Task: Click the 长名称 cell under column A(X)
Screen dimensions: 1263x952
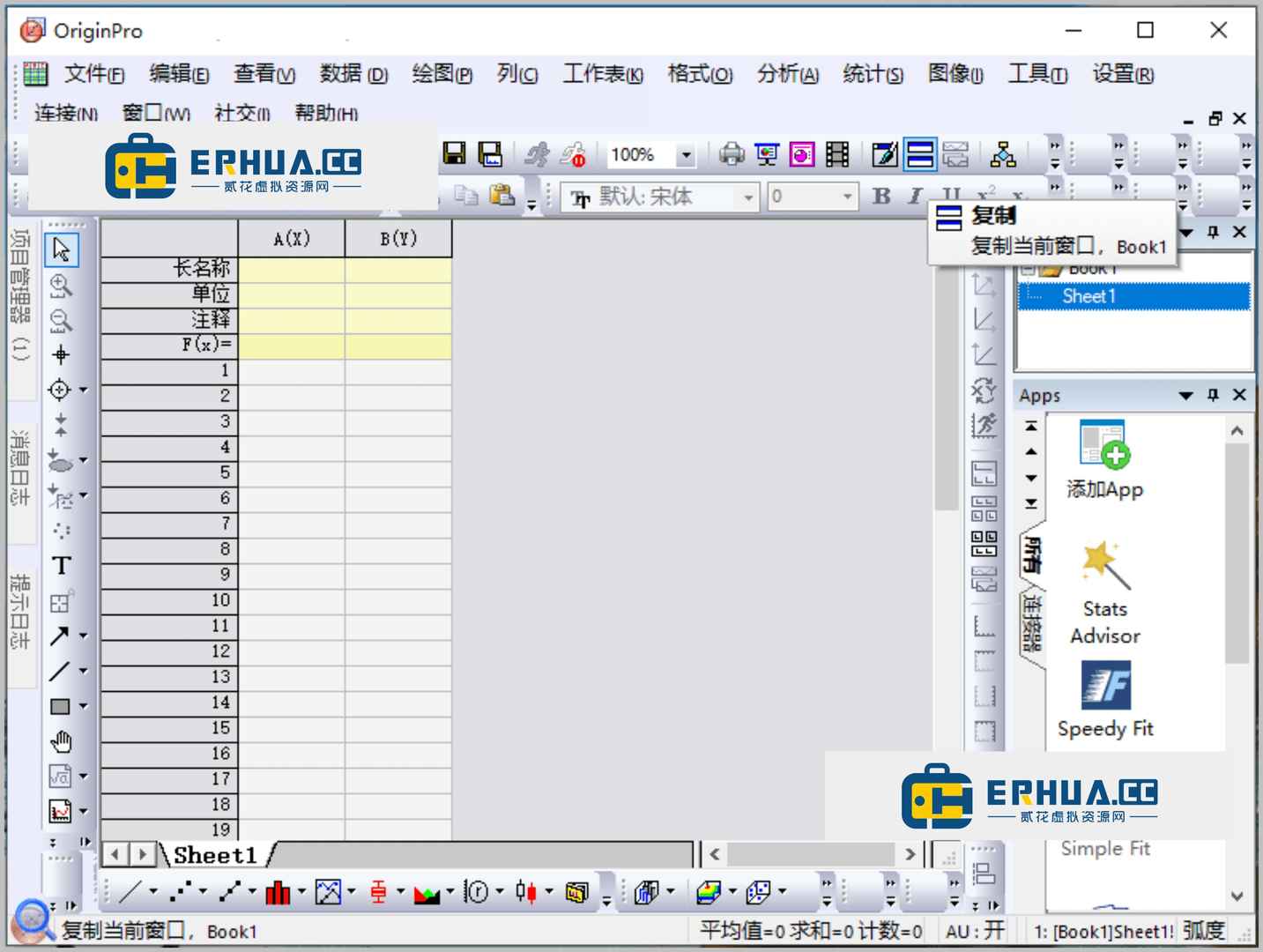Action: pyautogui.click(x=292, y=269)
